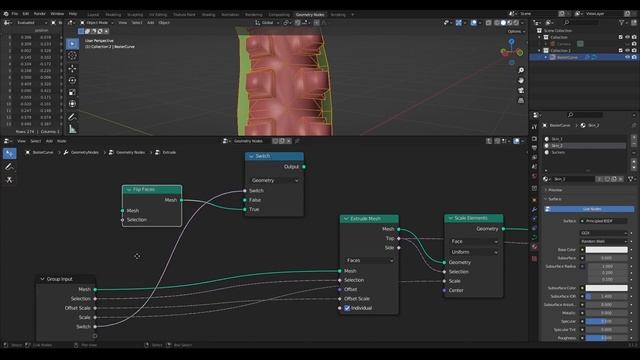Activate the Select Box tool in viewport
This screenshot has width=640, height=360.
click(x=72, y=44)
